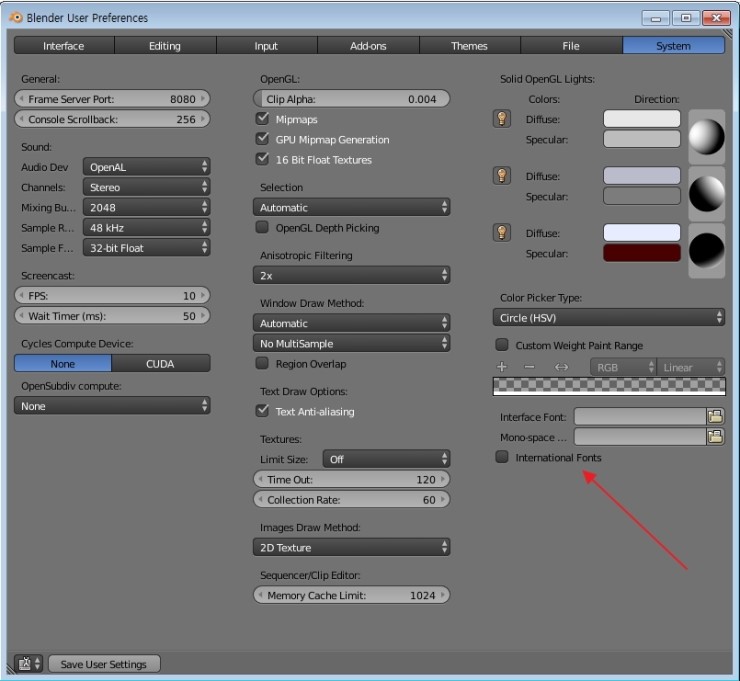Click the Wait Timer (ms) field
Viewport: 740px width, 681px height.
[112, 316]
